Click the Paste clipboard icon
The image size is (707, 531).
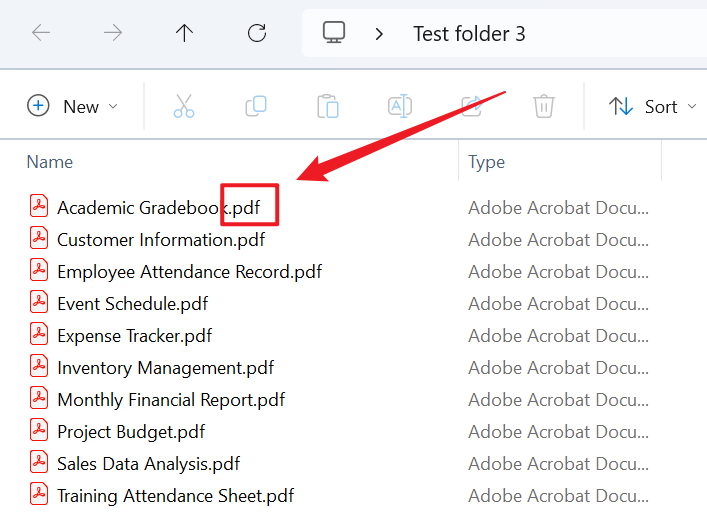328,106
